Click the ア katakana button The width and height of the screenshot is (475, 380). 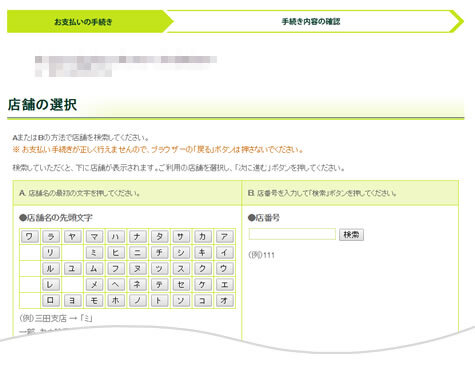pyautogui.click(x=224, y=237)
